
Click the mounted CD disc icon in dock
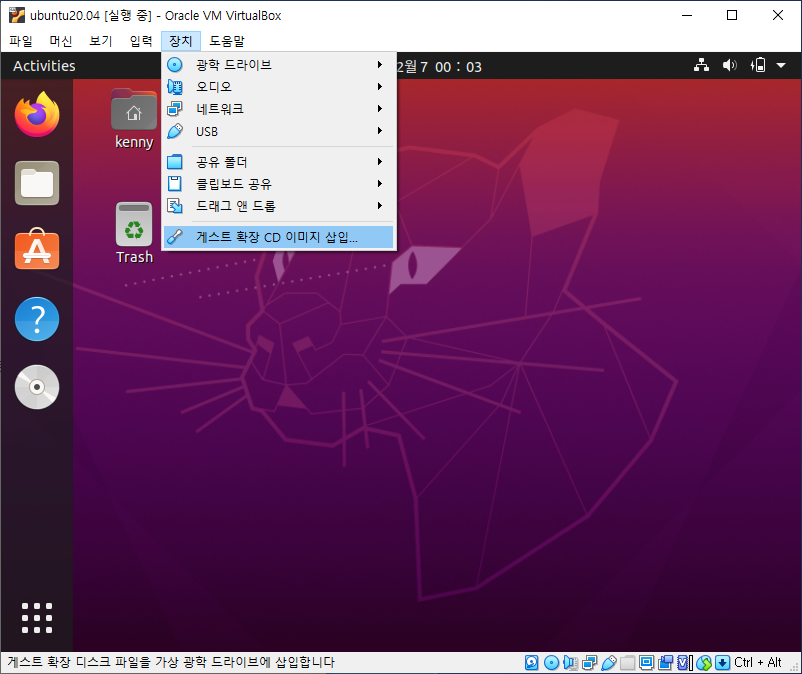click(x=37, y=387)
